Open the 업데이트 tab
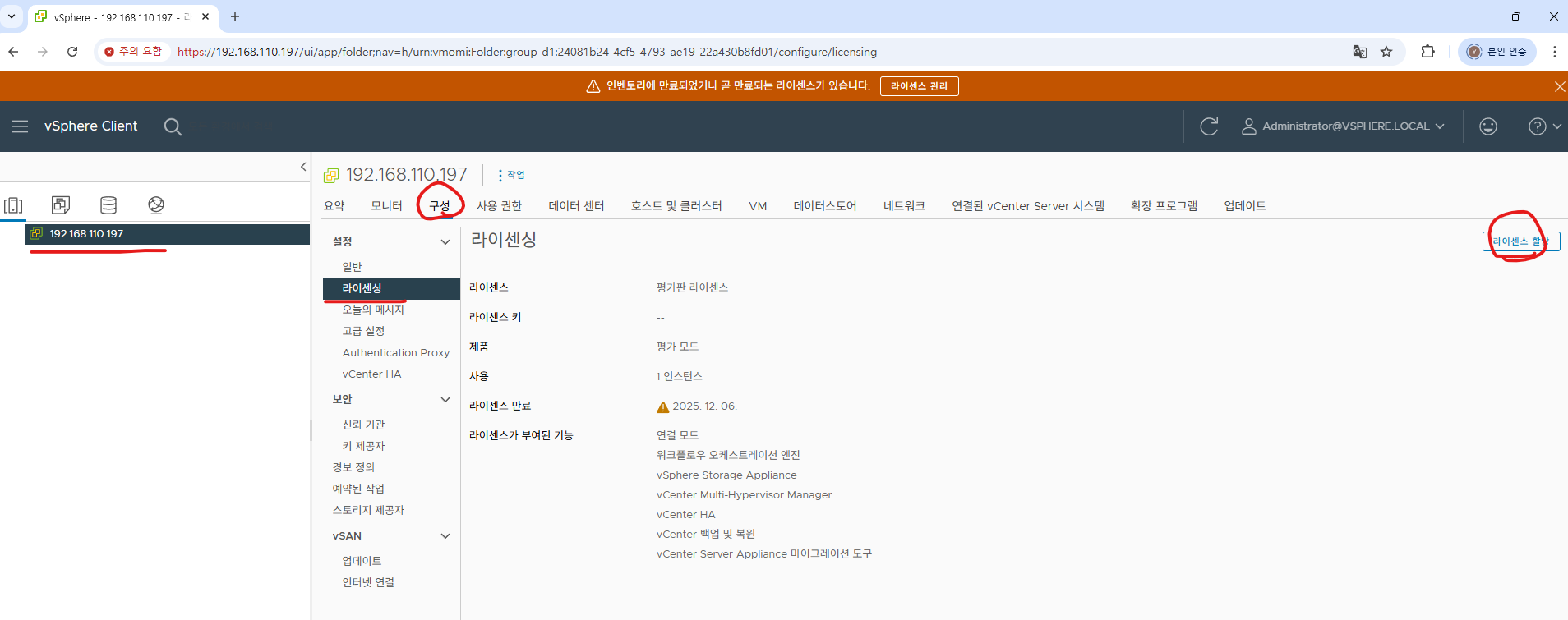1568x620 pixels. 1244,206
